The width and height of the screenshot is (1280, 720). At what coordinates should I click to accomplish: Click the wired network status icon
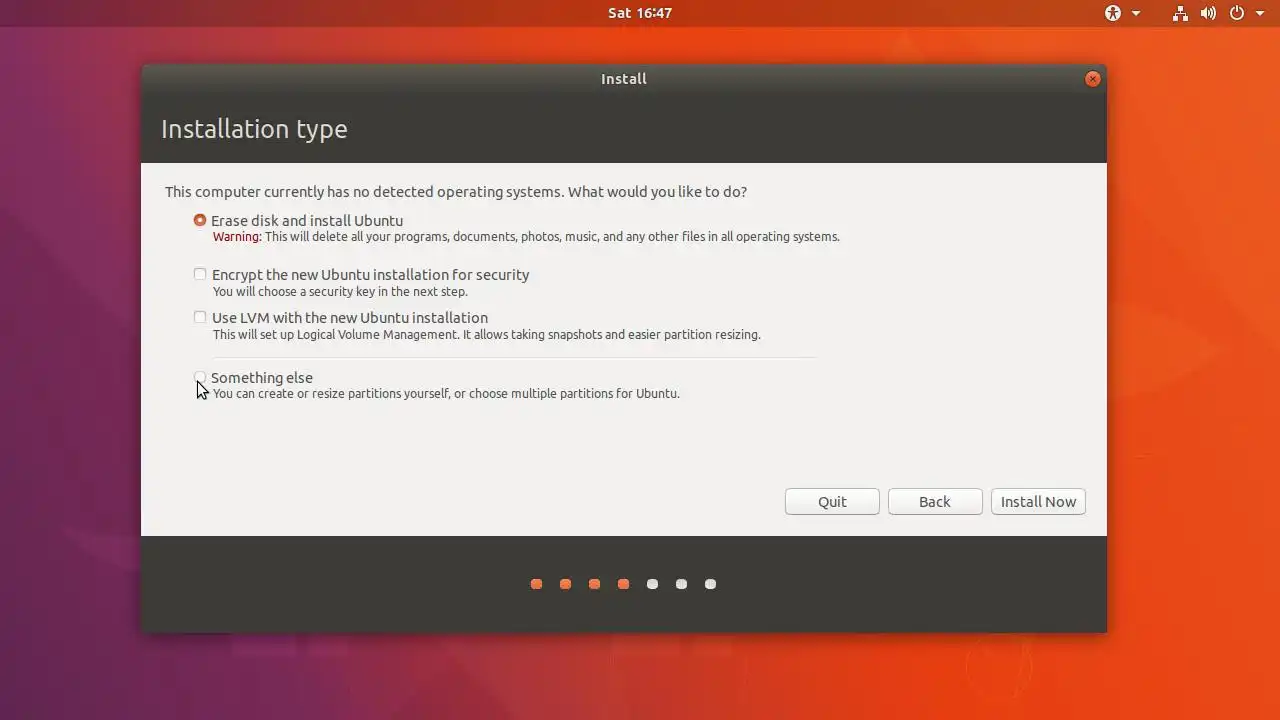[x=1181, y=13]
